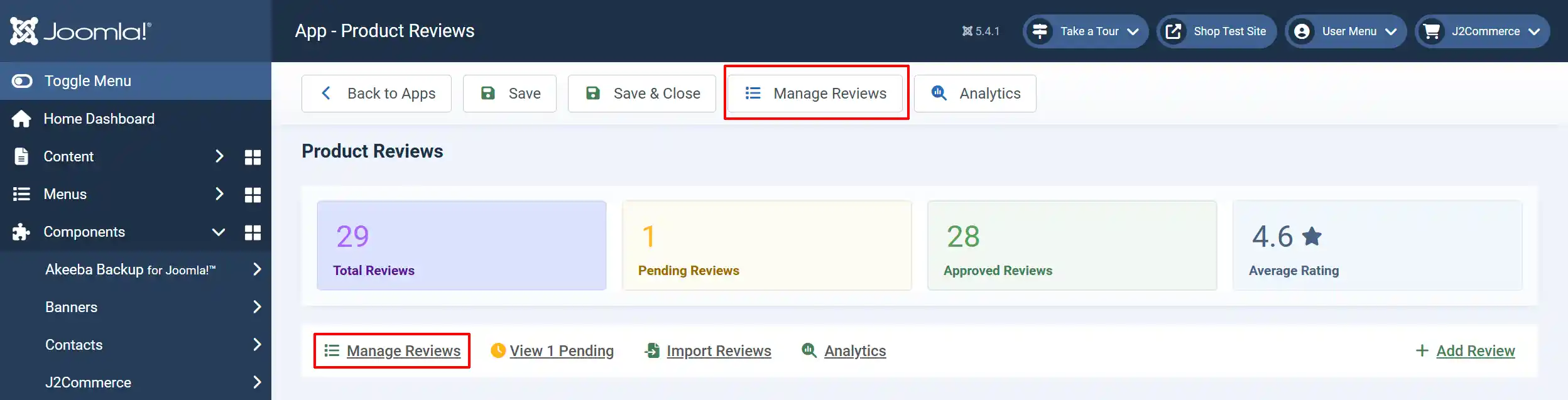The height and width of the screenshot is (400, 1568).
Task: Select the Total Reviews stat card
Action: coord(462,246)
